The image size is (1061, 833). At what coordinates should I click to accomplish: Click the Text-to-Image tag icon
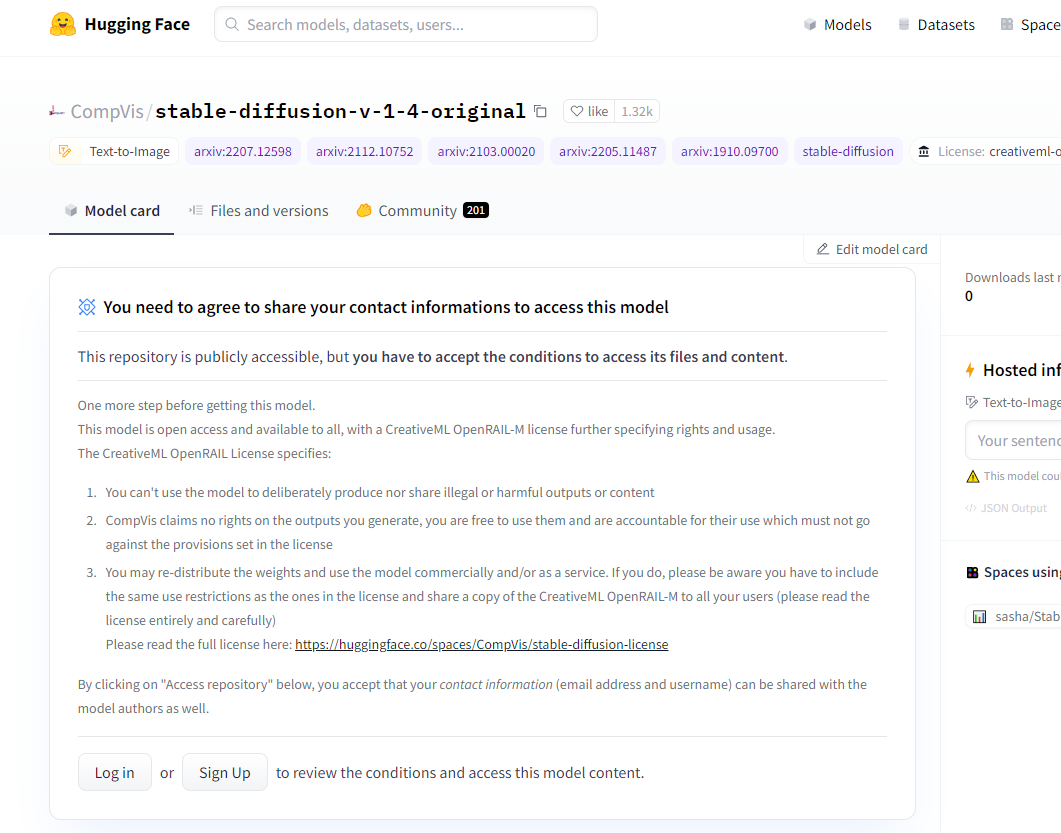point(65,151)
